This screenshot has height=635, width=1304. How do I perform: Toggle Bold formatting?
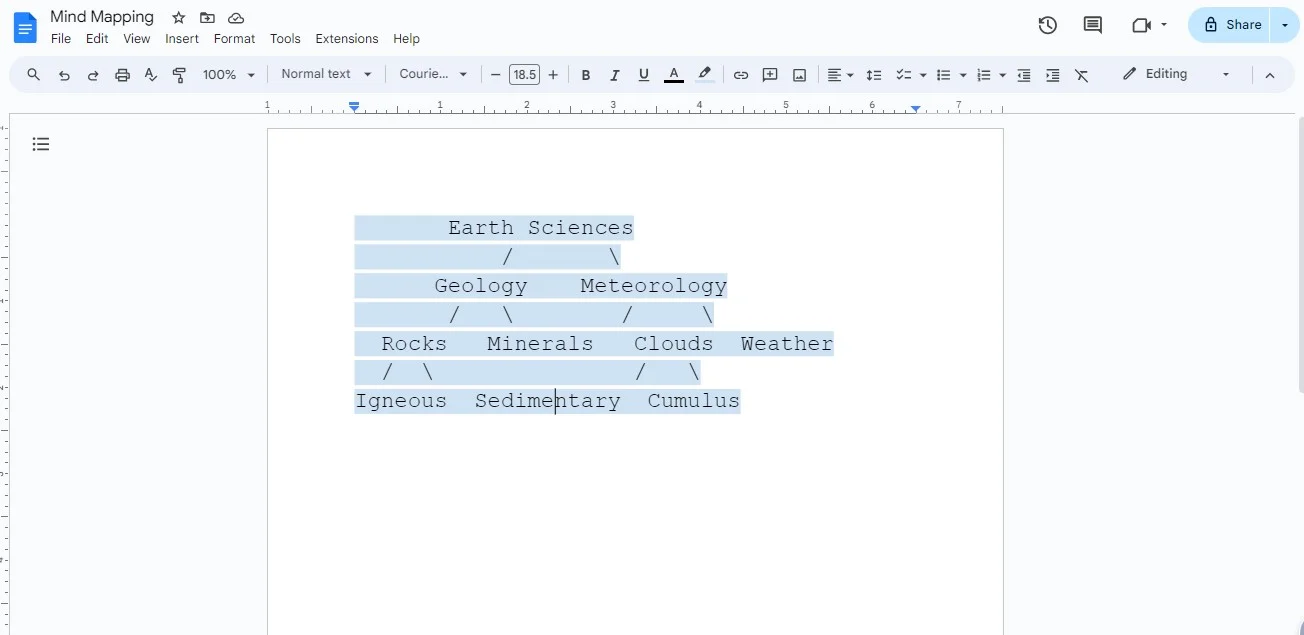coord(586,75)
